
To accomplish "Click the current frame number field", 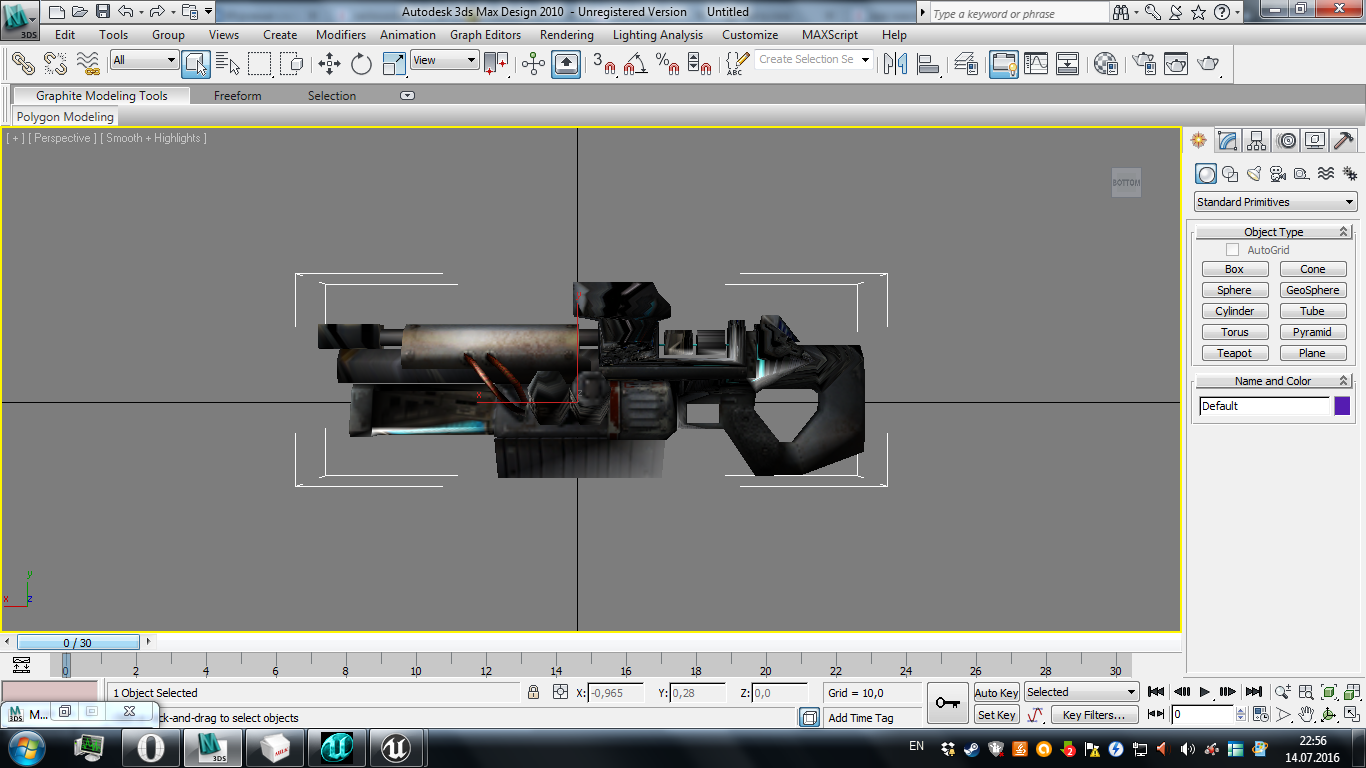I will pos(1203,715).
